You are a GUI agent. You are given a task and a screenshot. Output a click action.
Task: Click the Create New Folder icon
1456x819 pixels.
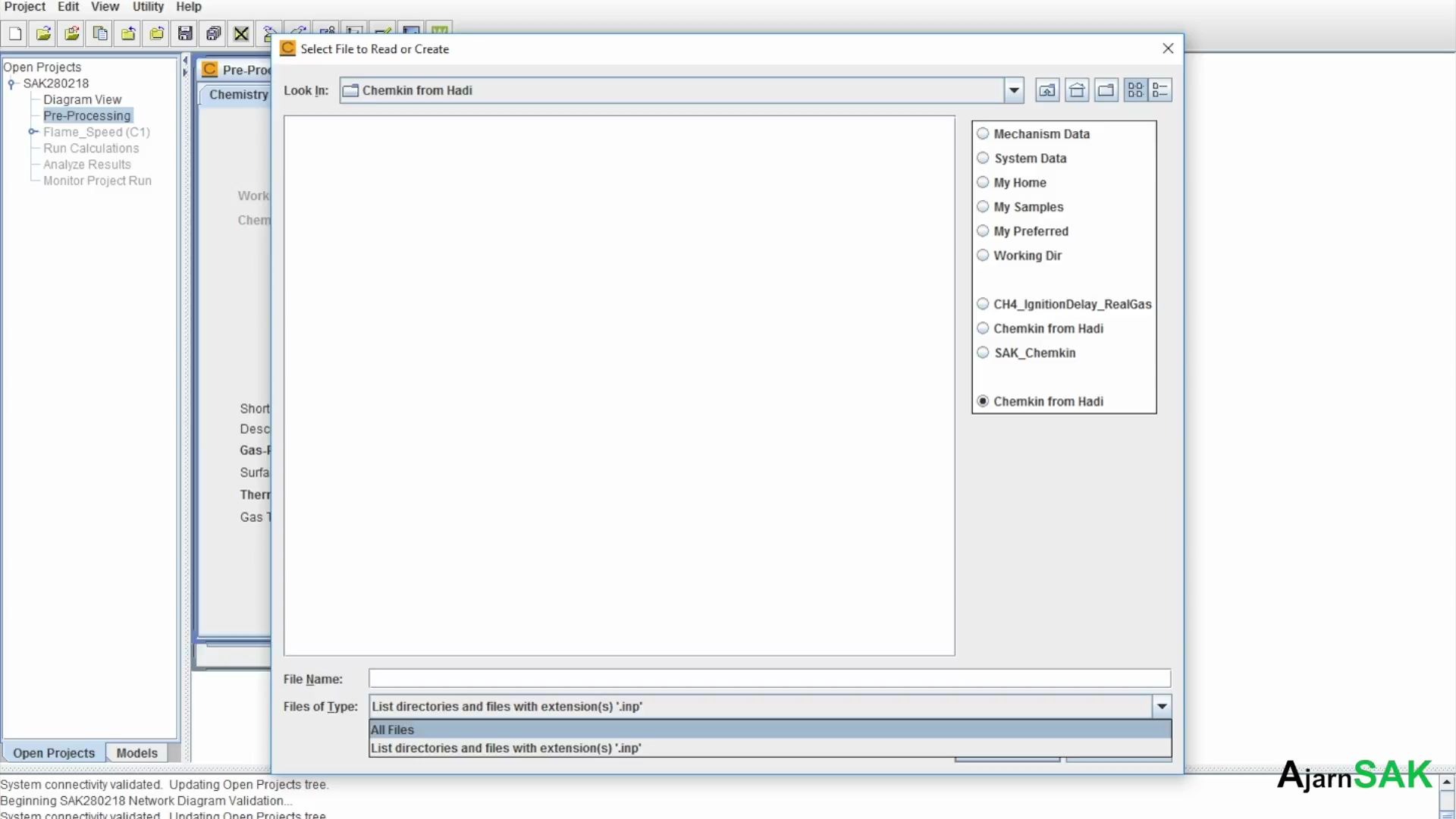click(x=1106, y=90)
